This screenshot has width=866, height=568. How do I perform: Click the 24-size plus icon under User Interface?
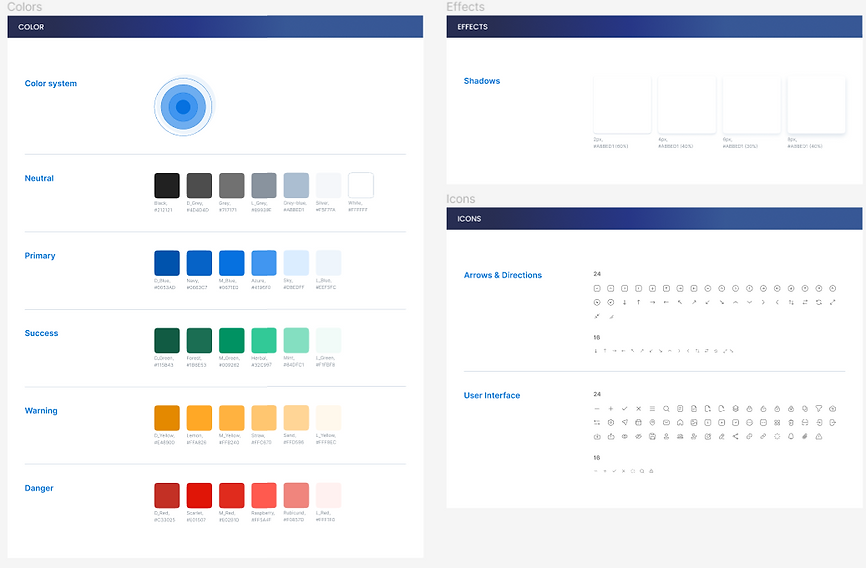[x=611, y=409]
